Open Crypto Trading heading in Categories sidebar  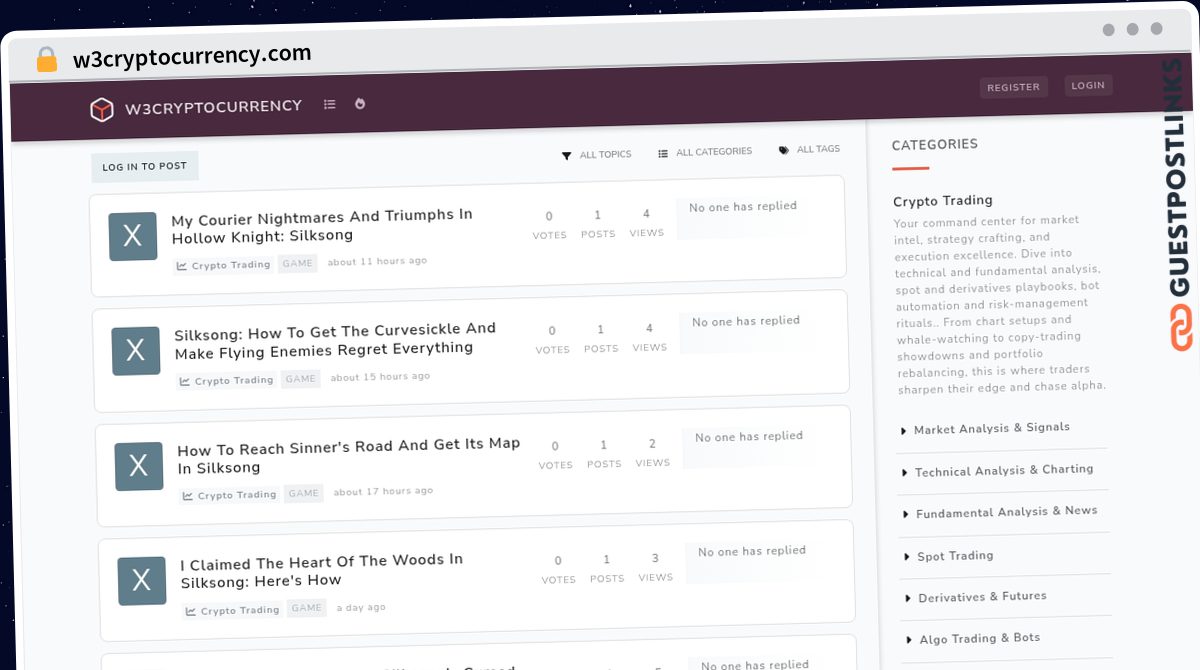pyautogui.click(x=943, y=200)
